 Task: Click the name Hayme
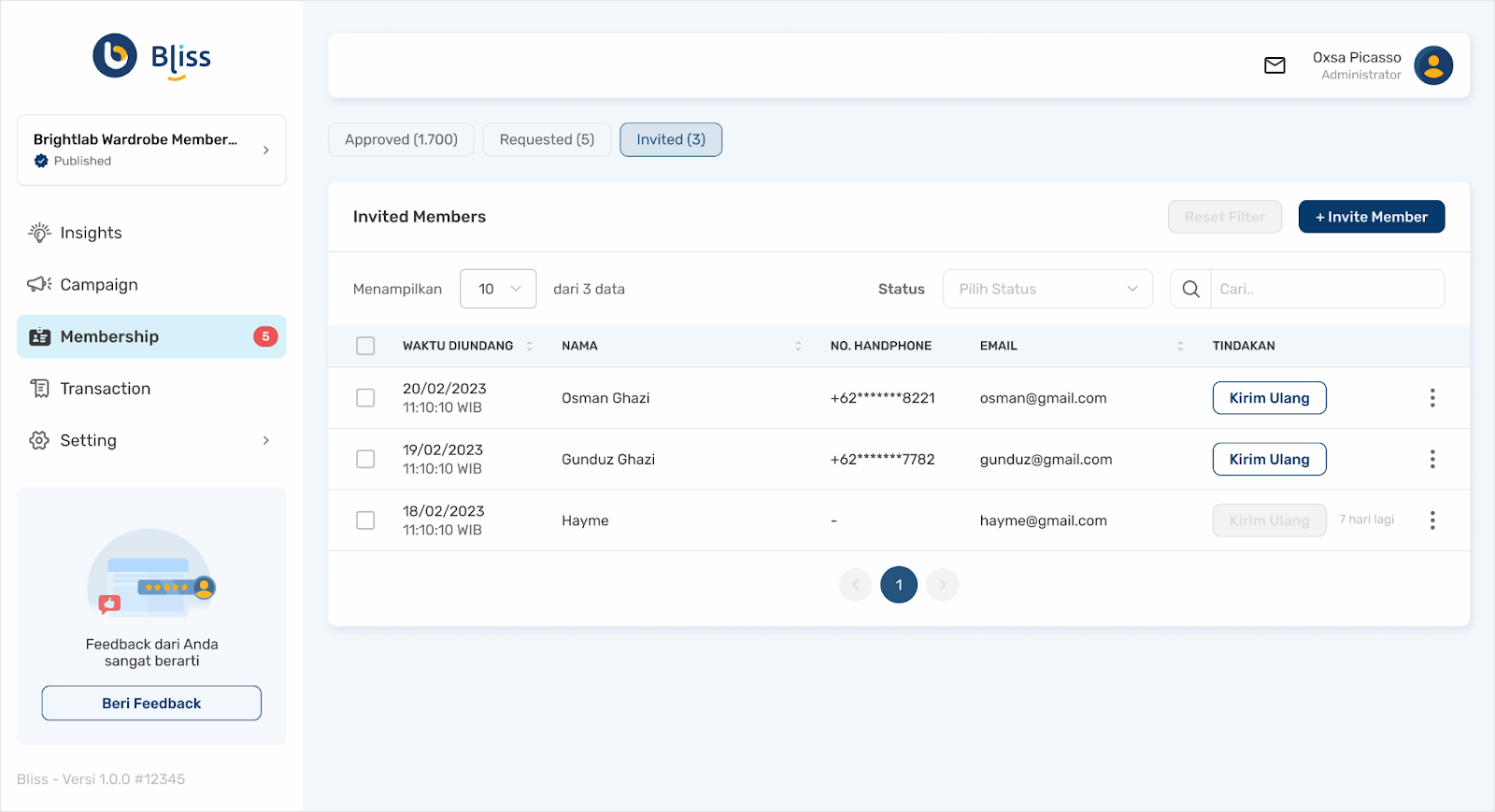tap(585, 520)
